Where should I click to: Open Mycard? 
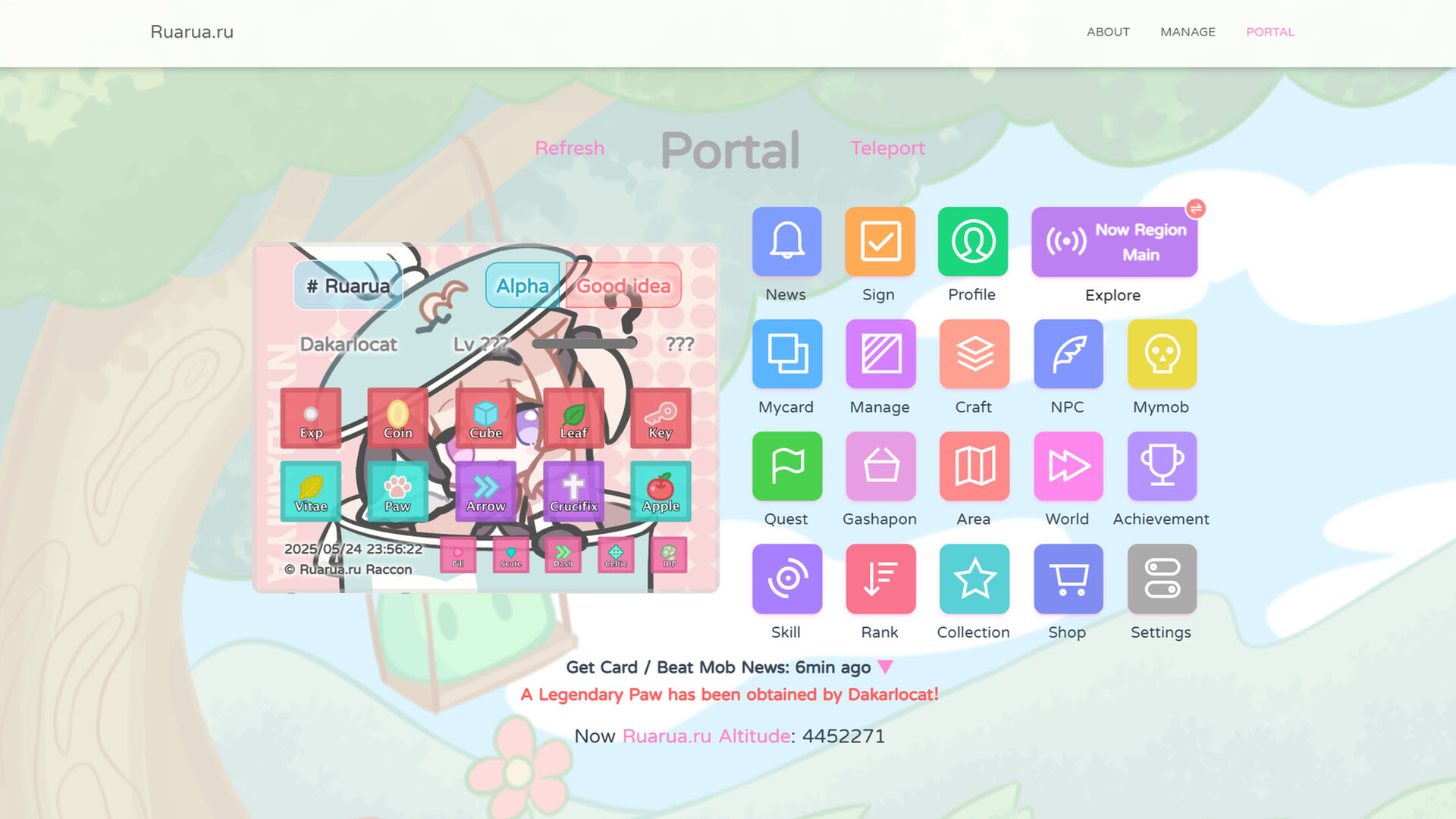point(786,354)
